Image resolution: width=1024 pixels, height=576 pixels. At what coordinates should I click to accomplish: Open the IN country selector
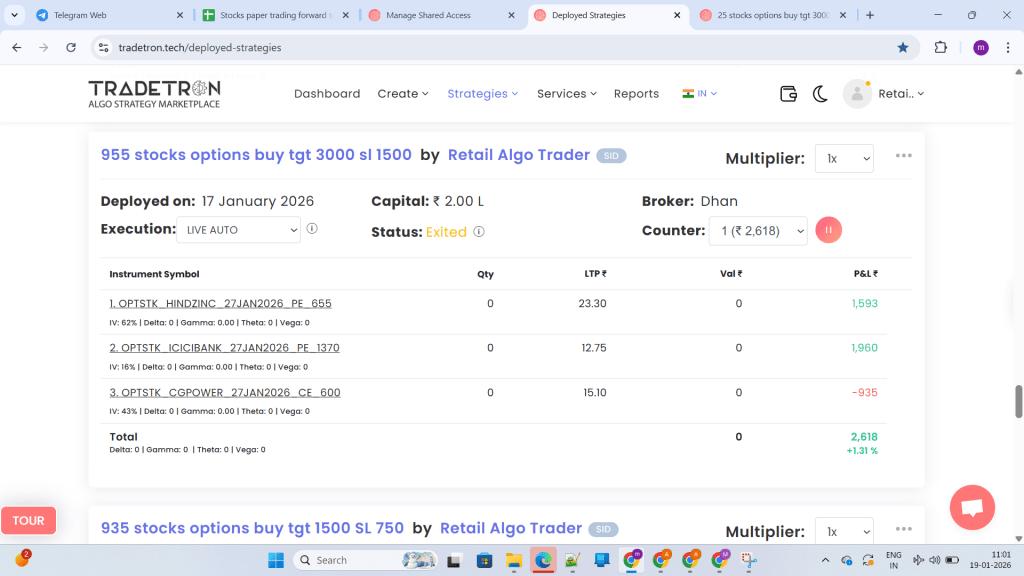point(700,94)
